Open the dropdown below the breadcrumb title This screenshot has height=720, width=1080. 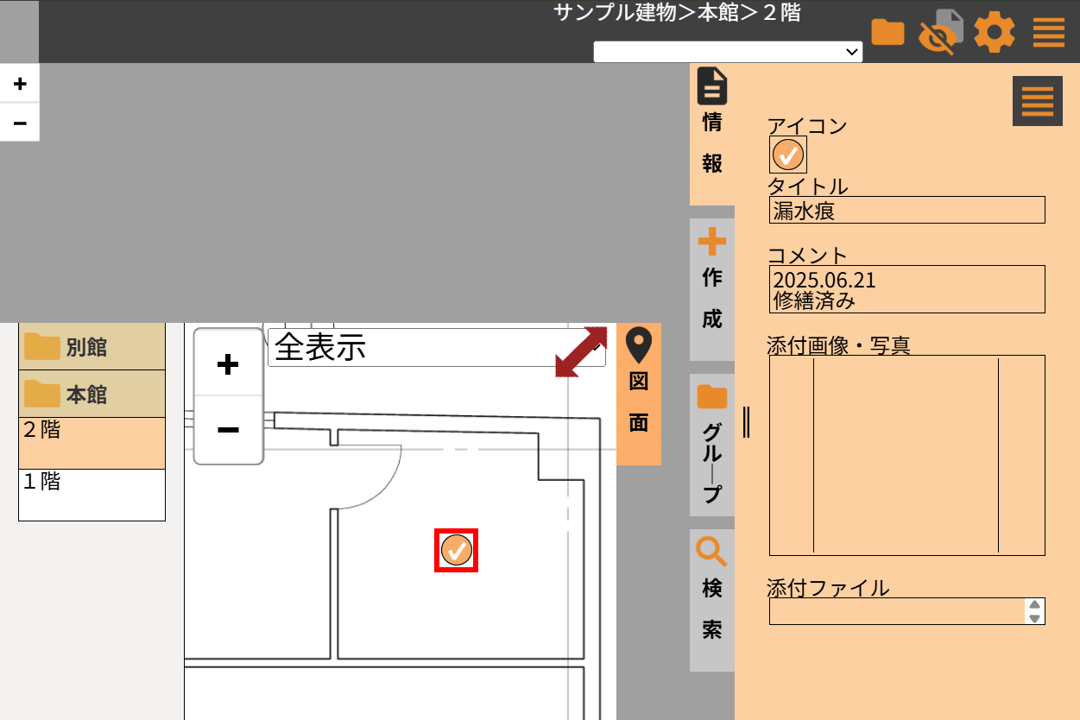coord(728,52)
